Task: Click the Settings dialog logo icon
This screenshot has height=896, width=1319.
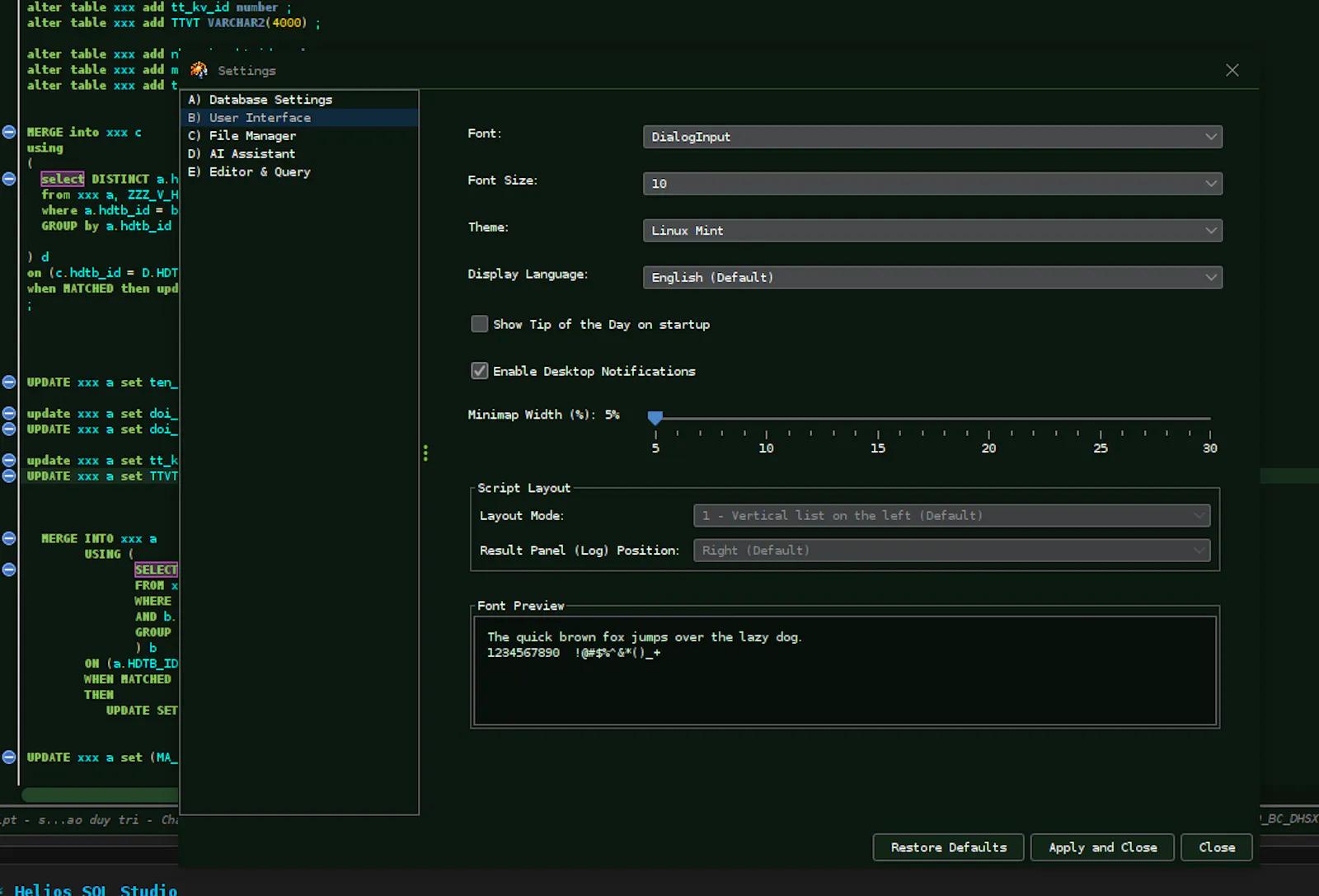Action: 199,70
